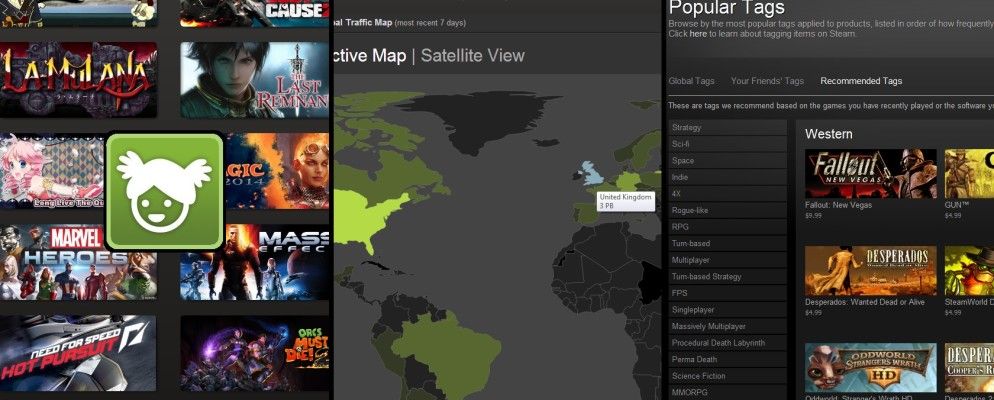
Task: Click the United Kingdom 3 PB tooltip
Action: (x=626, y=202)
